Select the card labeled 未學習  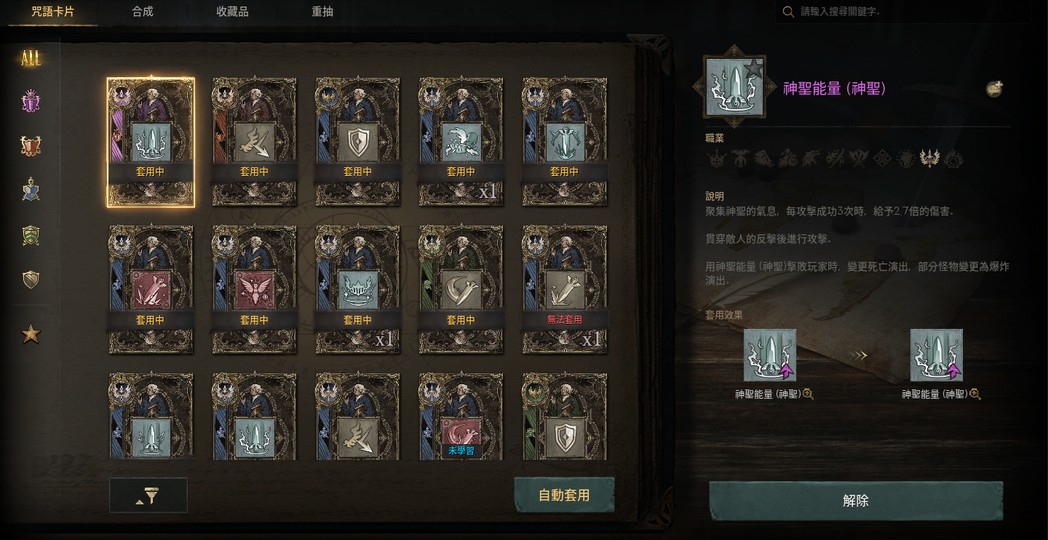coord(461,416)
